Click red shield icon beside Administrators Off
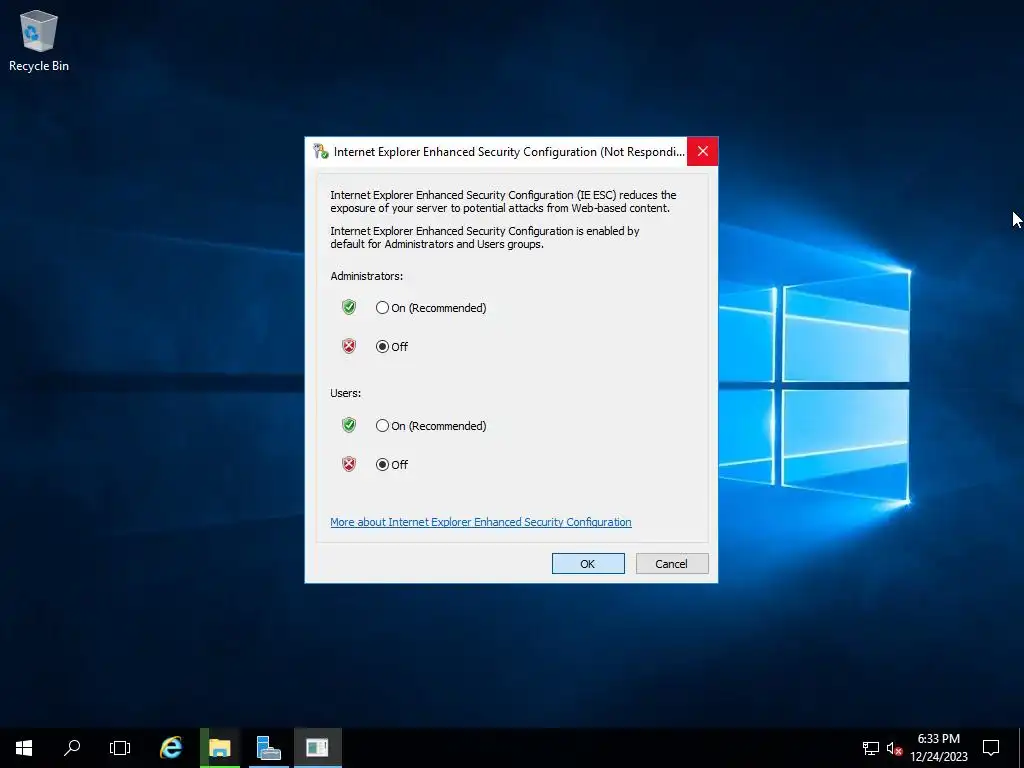 (349, 346)
